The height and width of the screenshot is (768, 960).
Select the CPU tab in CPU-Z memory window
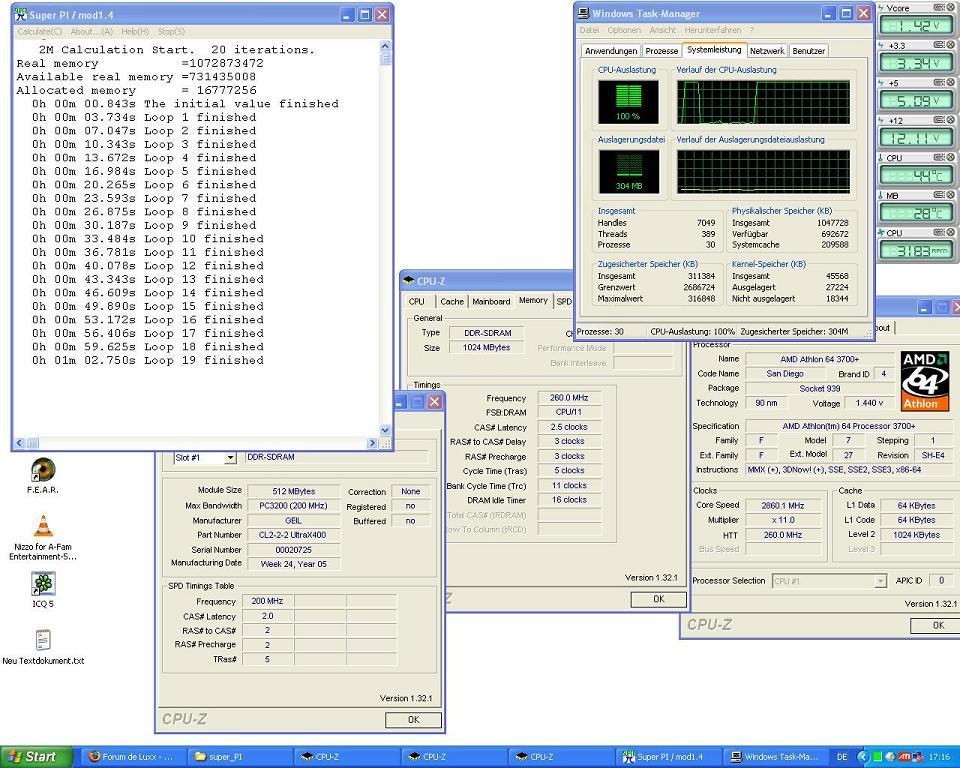coord(416,301)
